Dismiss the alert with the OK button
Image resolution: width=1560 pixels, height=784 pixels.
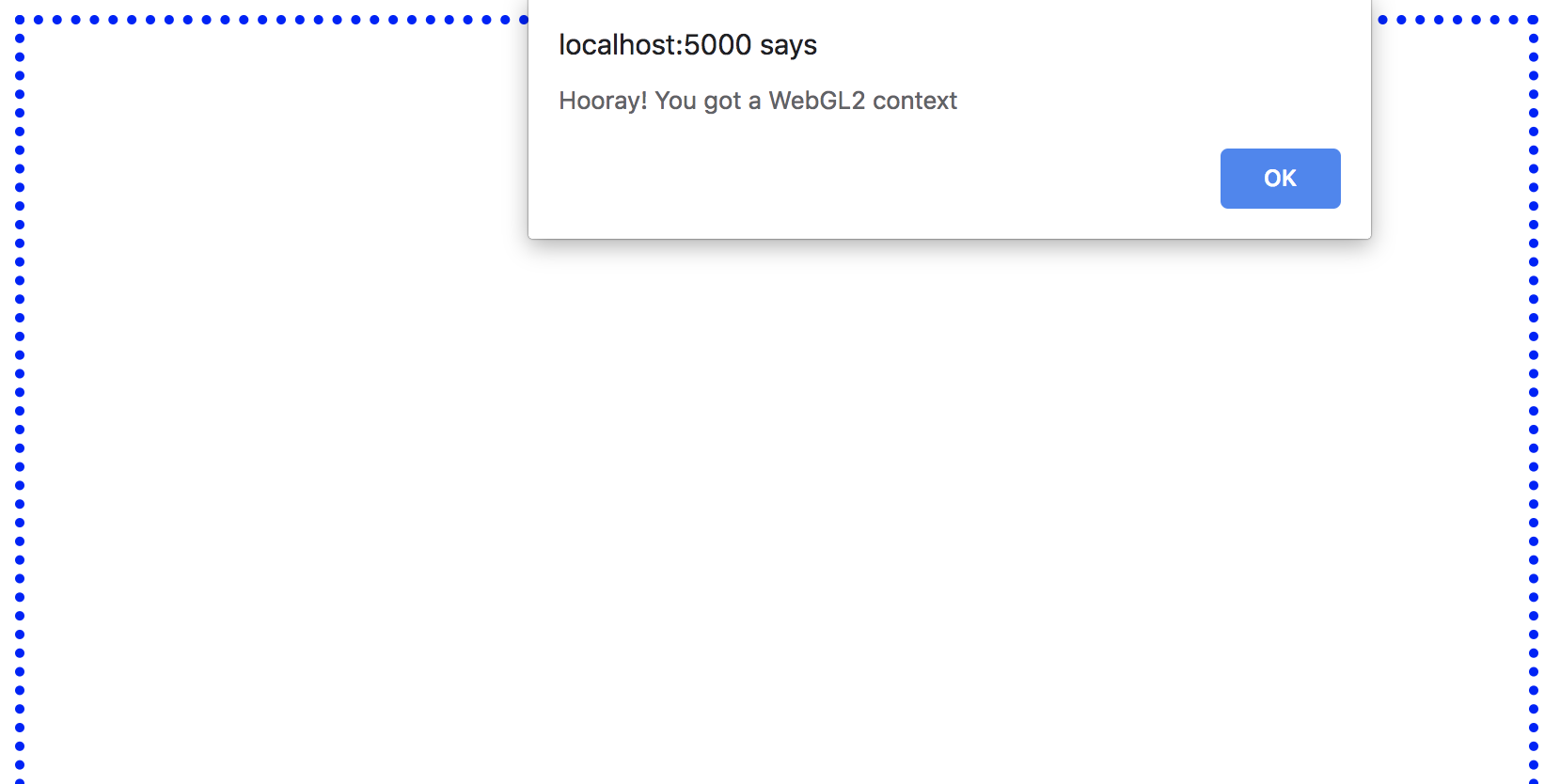click(x=1280, y=179)
